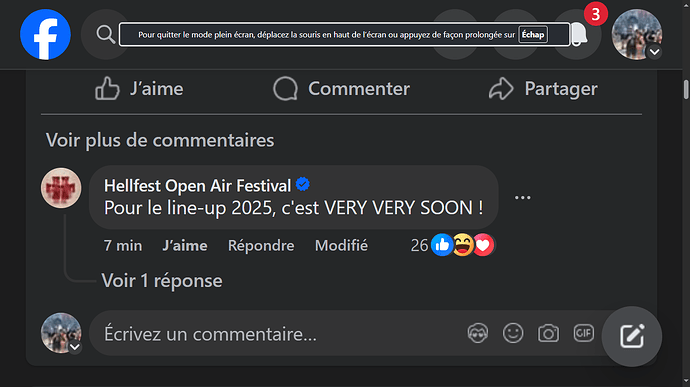Open Hellfest Open Air Festival profile name

(x=197, y=186)
